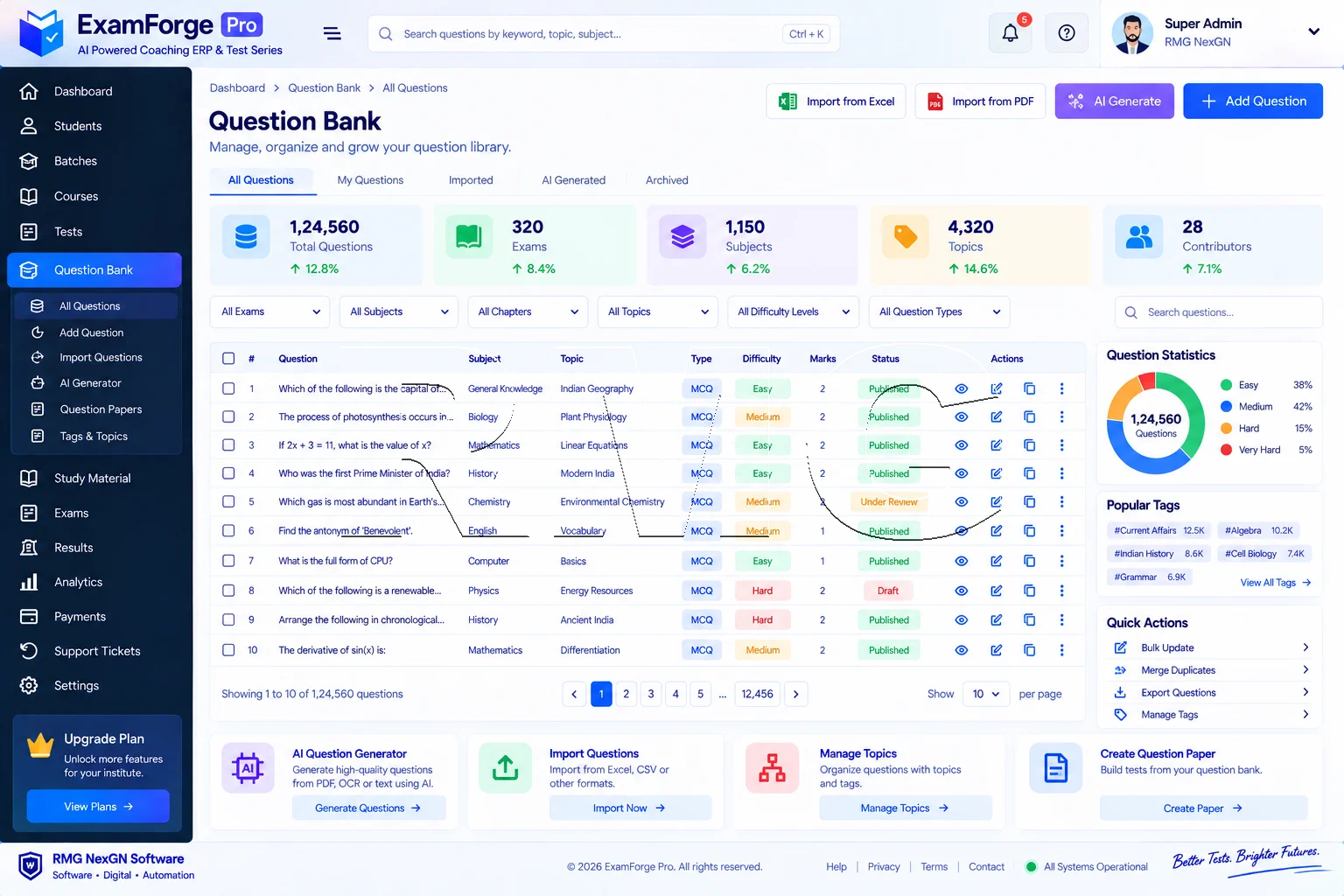The height and width of the screenshot is (896, 1344).
Task: Edit question 7 with pencil icon
Action: (x=996, y=561)
